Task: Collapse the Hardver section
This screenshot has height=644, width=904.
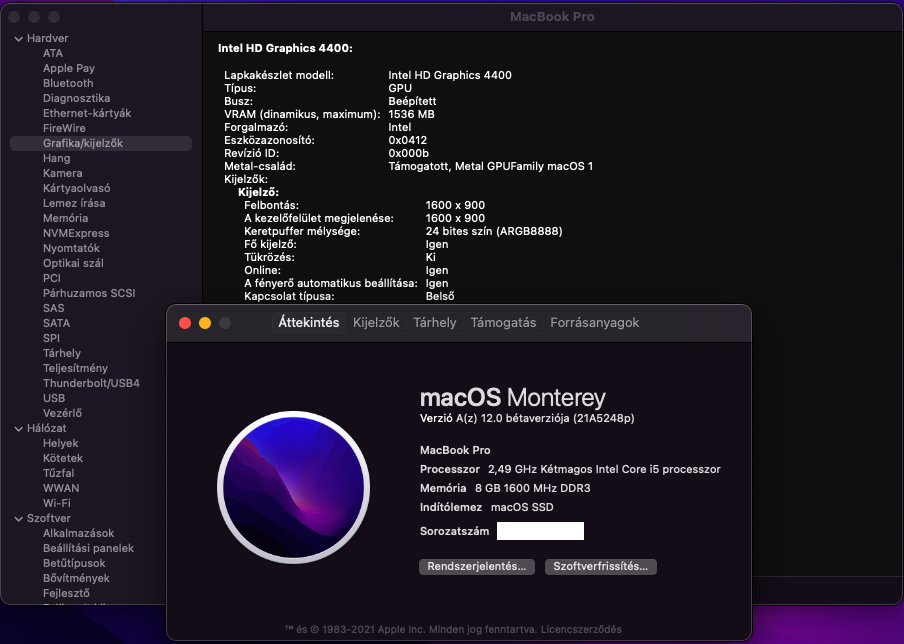Action: point(18,39)
